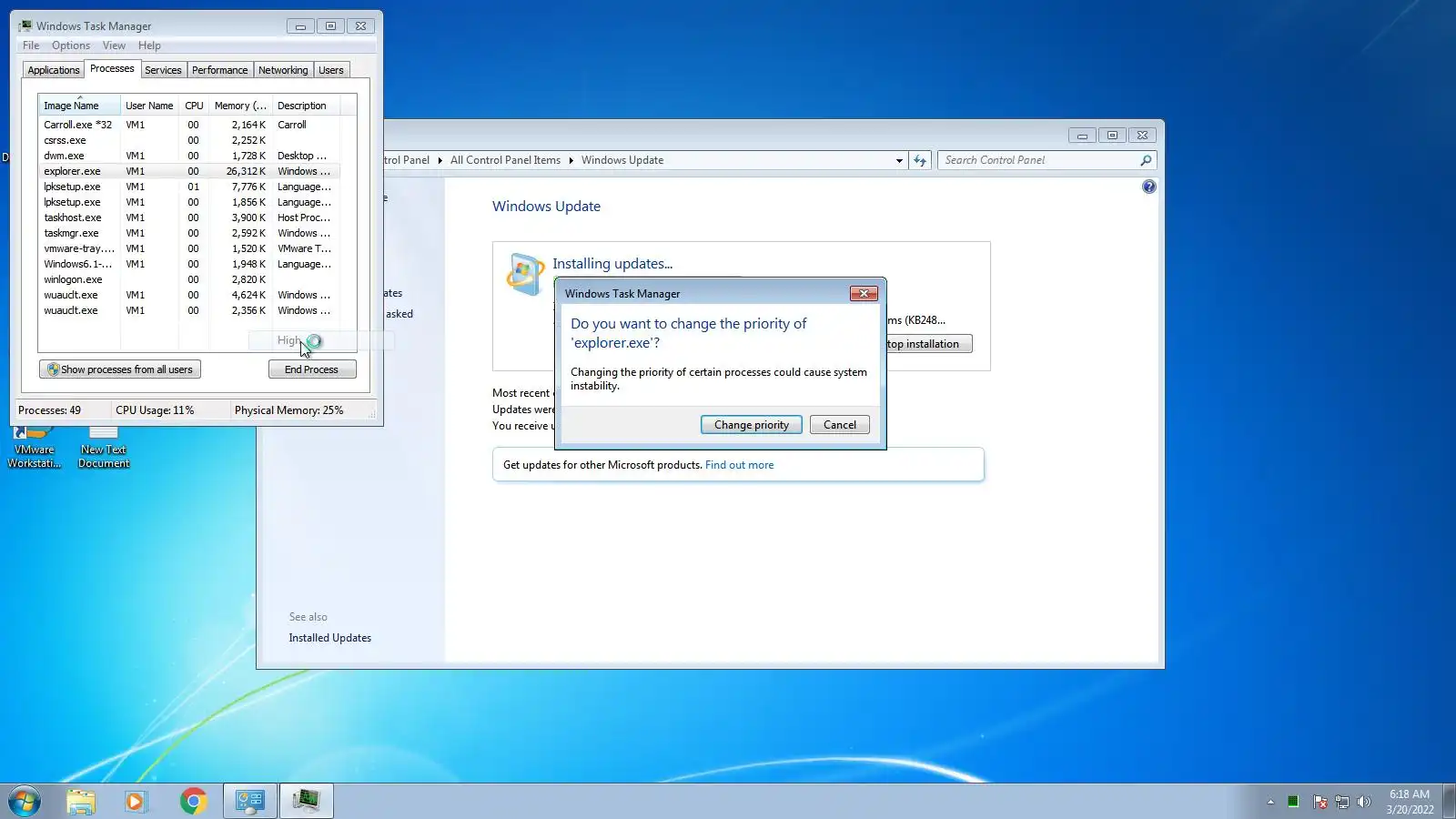The width and height of the screenshot is (1456, 819).
Task: Go to the Networking tab
Action: (x=283, y=70)
